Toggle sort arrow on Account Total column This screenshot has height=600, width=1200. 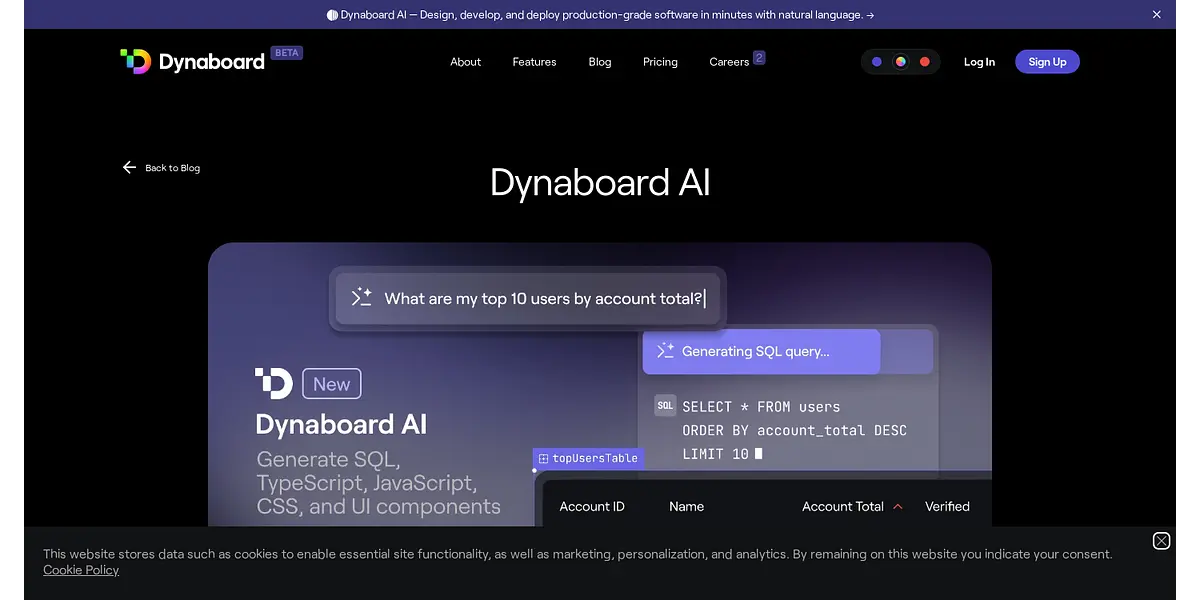(x=898, y=507)
